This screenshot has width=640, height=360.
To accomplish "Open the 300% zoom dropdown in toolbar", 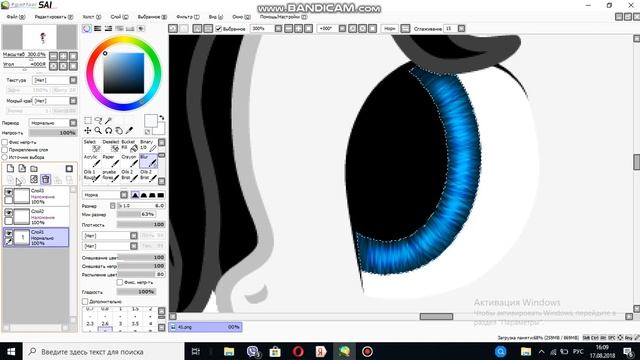I will tap(278, 29).
